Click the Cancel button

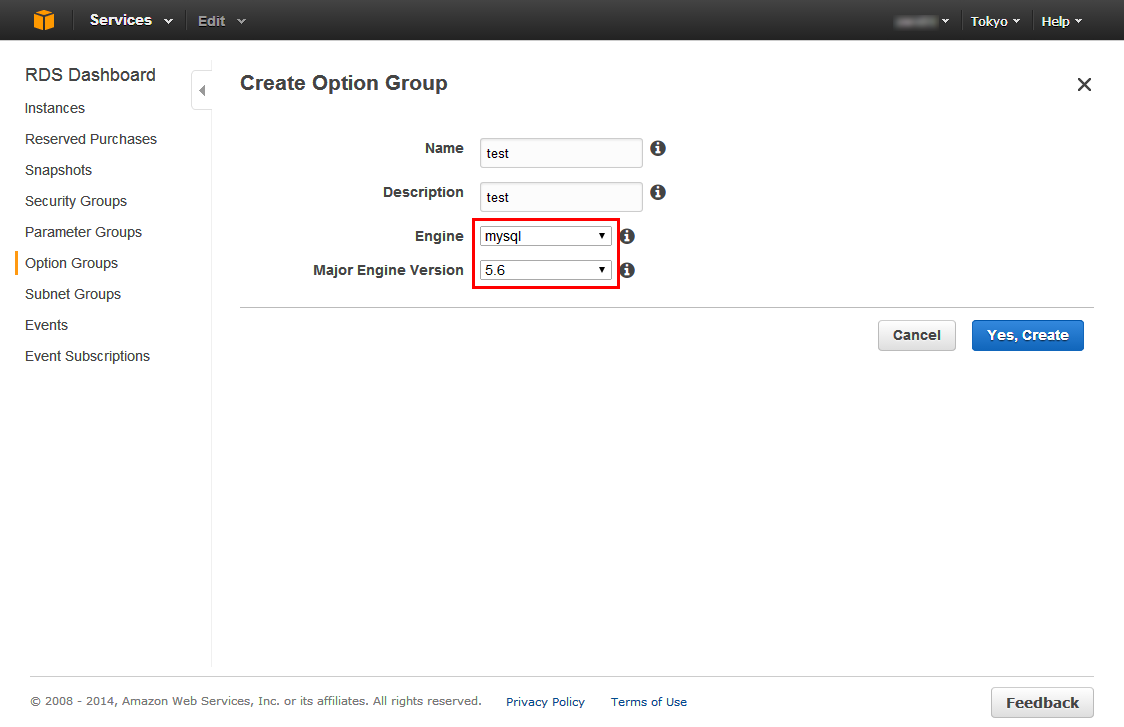[x=916, y=336]
